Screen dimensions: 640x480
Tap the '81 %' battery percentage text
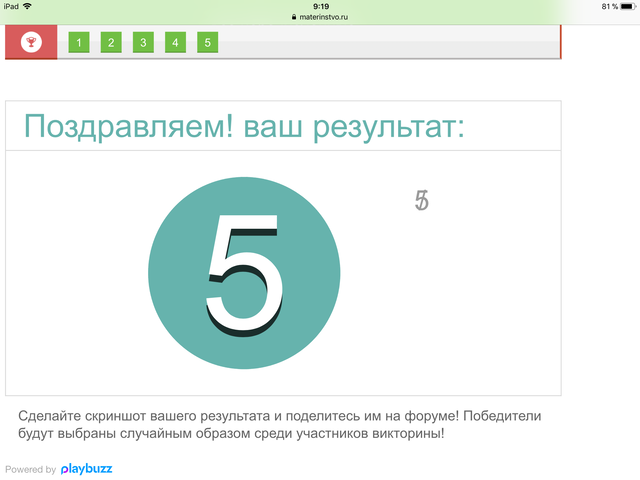tap(609, 7)
